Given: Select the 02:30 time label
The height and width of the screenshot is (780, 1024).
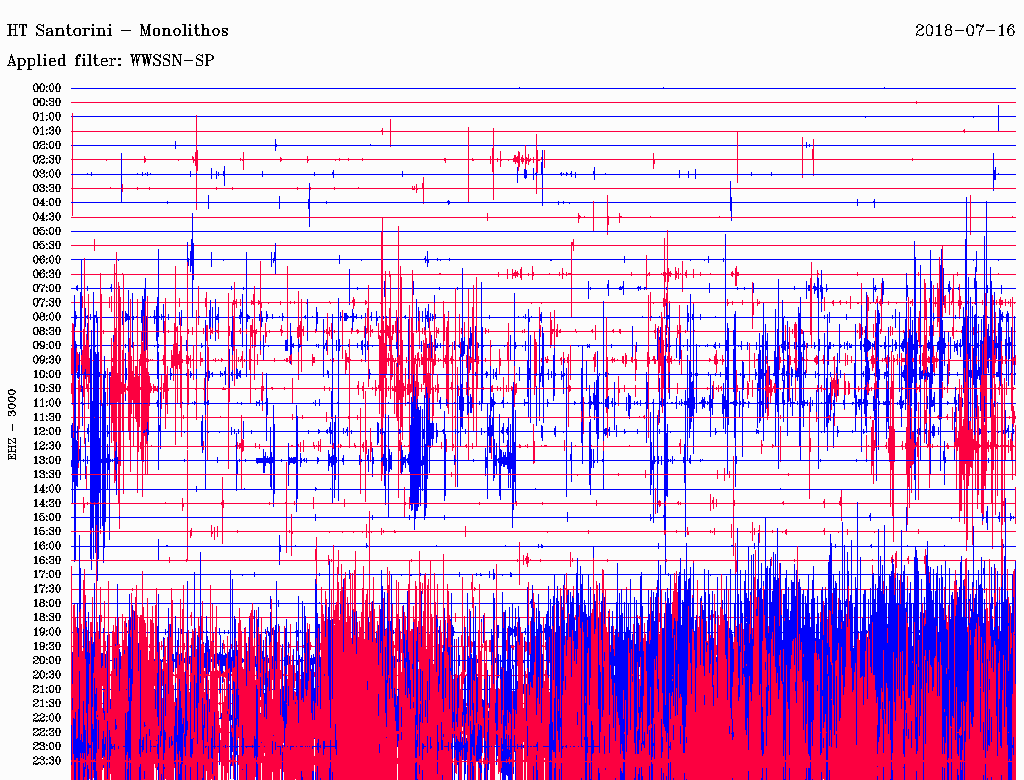Looking at the screenshot, I should pyautogui.click(x=46, y=160).
